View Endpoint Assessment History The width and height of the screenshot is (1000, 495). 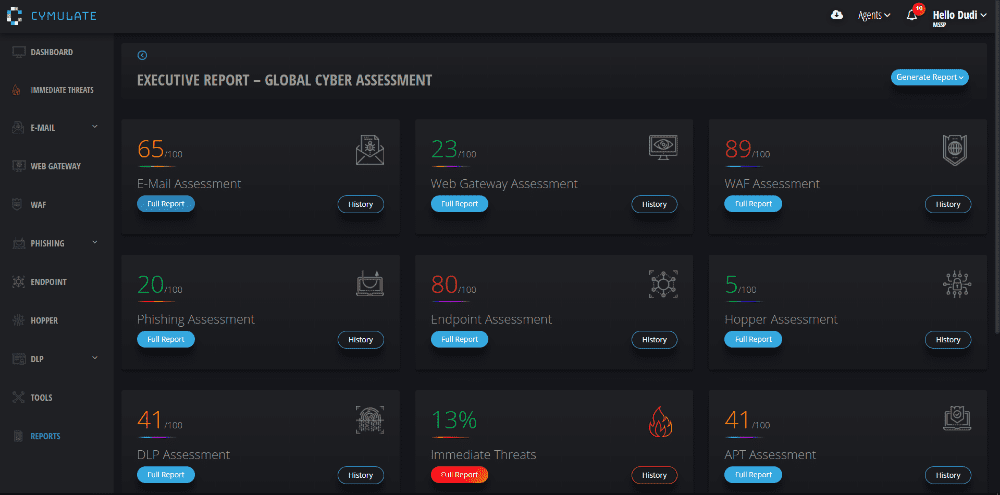(654, 339)
